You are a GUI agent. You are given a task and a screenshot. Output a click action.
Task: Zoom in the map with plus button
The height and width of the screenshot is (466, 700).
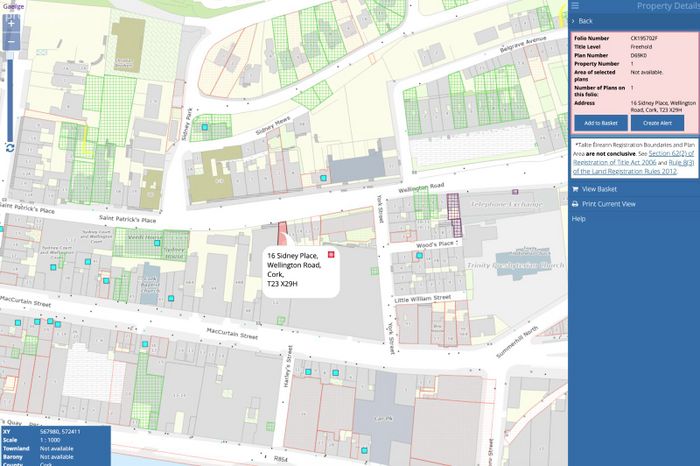point(11,24)
